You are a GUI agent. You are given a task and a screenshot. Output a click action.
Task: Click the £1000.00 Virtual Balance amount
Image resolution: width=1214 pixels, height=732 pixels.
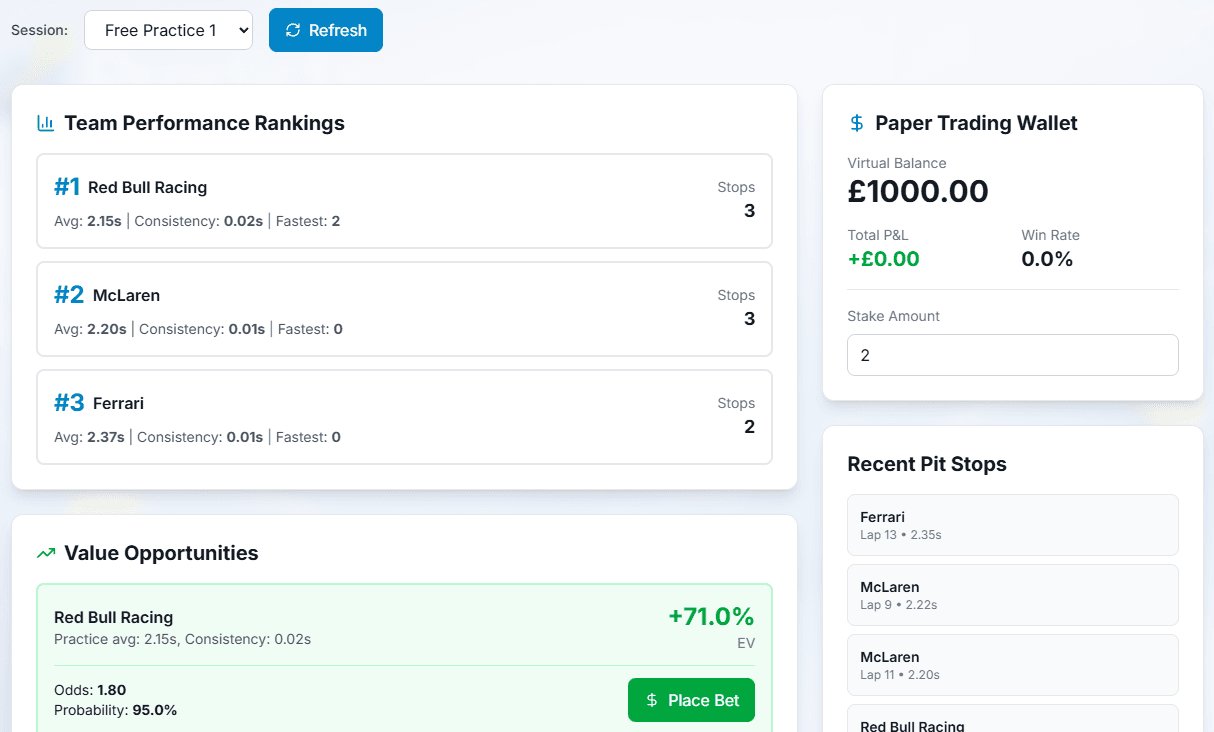(x=918, y=191)
